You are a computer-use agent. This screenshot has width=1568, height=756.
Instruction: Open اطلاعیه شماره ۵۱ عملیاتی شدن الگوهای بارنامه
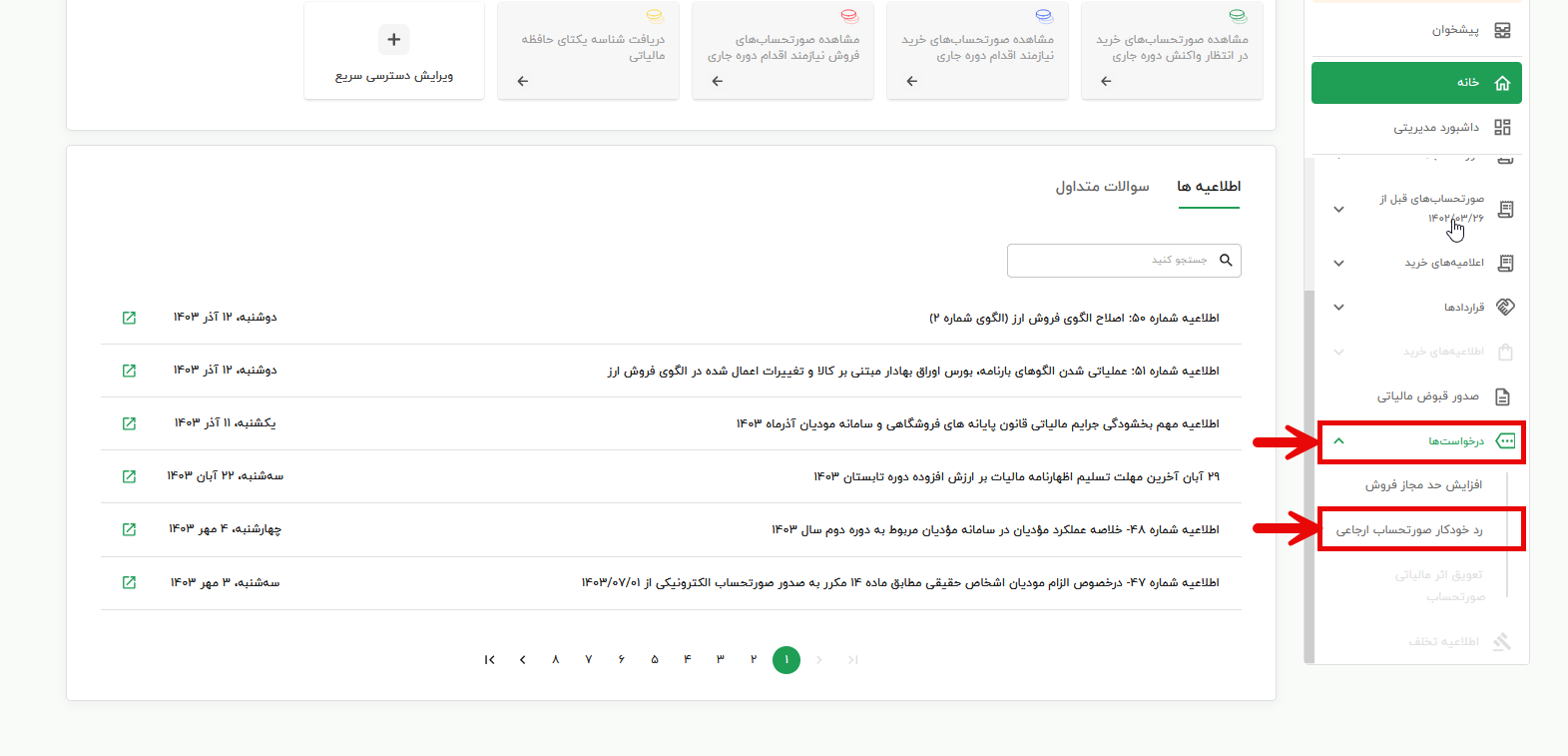[x=913, y=371]
